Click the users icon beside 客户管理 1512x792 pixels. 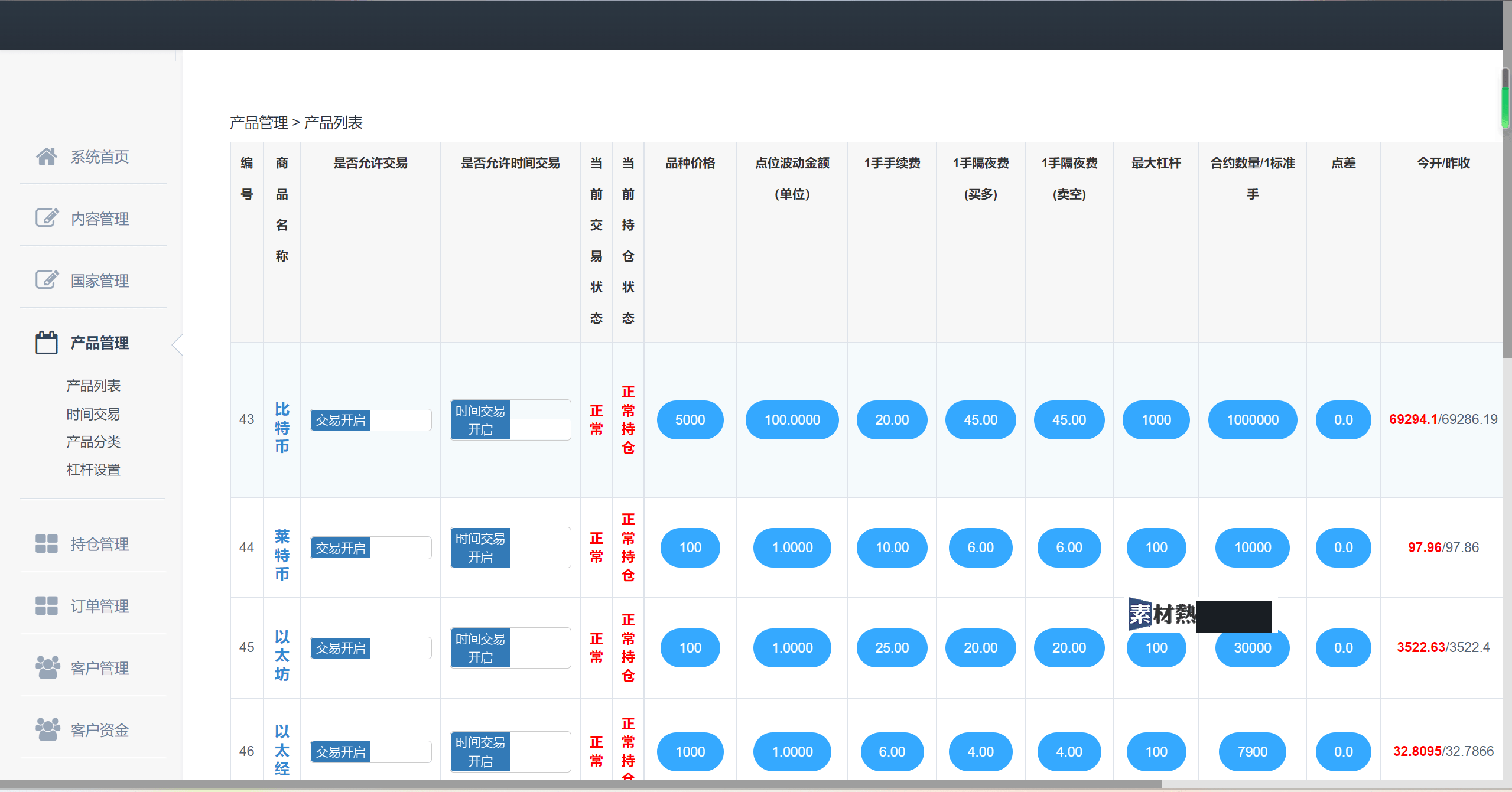click(x=48, y=667)
